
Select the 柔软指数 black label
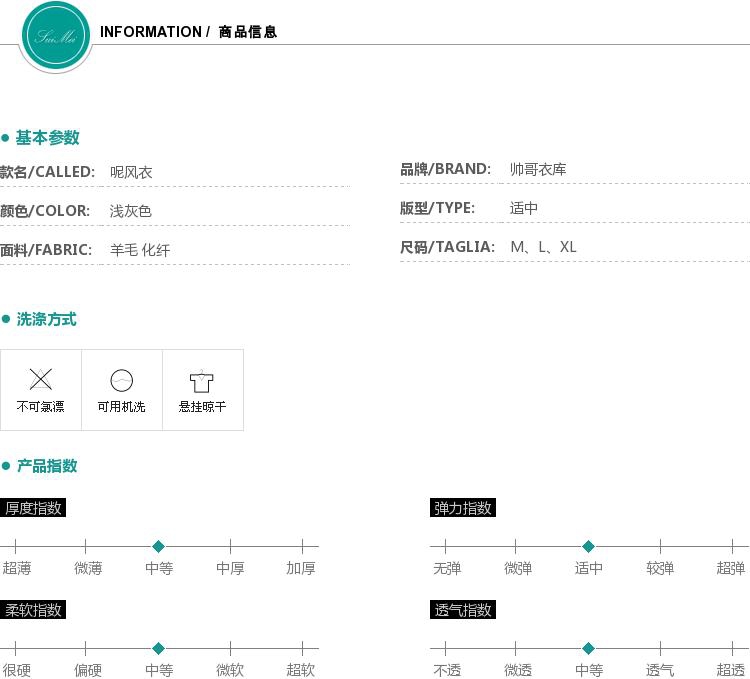pyautogui.click(x=33, y=610)
